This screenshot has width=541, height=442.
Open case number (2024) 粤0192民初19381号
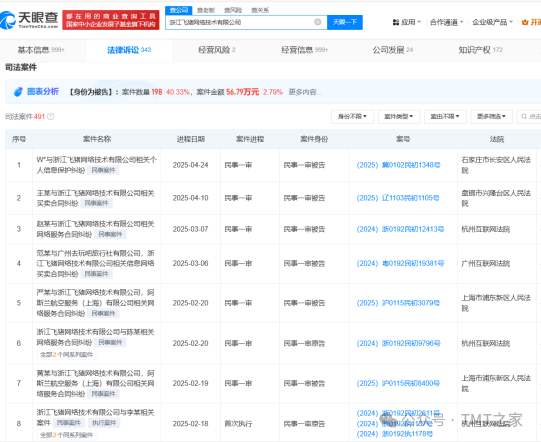(x=400, y=264)
